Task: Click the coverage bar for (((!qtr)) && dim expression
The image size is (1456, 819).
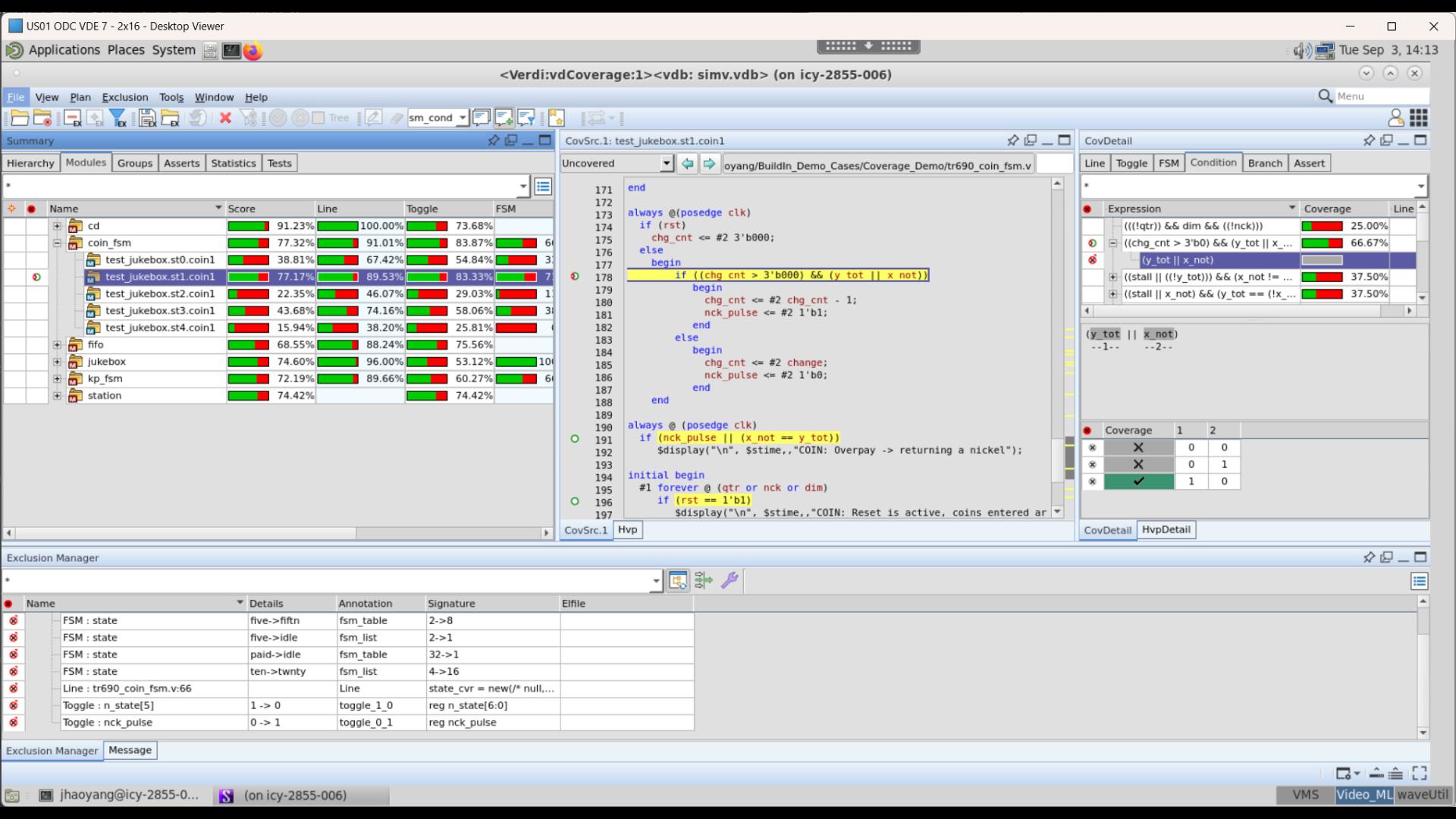Action: [x=1322, y=226]
